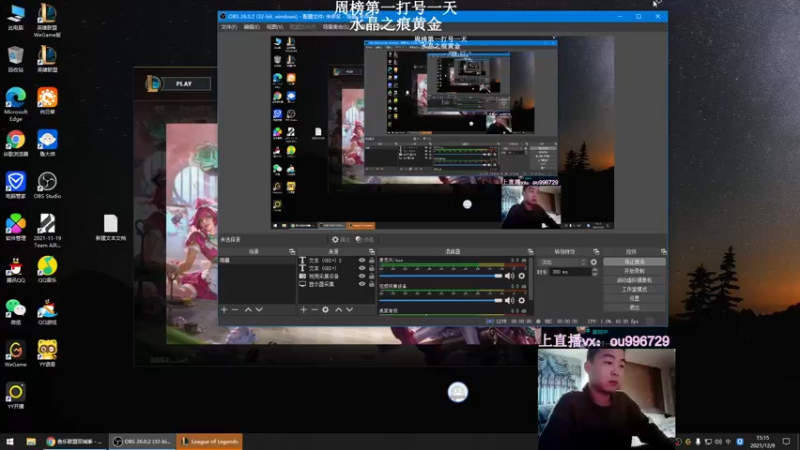The width and height of the screenshot is (800, 450).
Task: Open the Edit menu in OBS
Action: point(252,27)
